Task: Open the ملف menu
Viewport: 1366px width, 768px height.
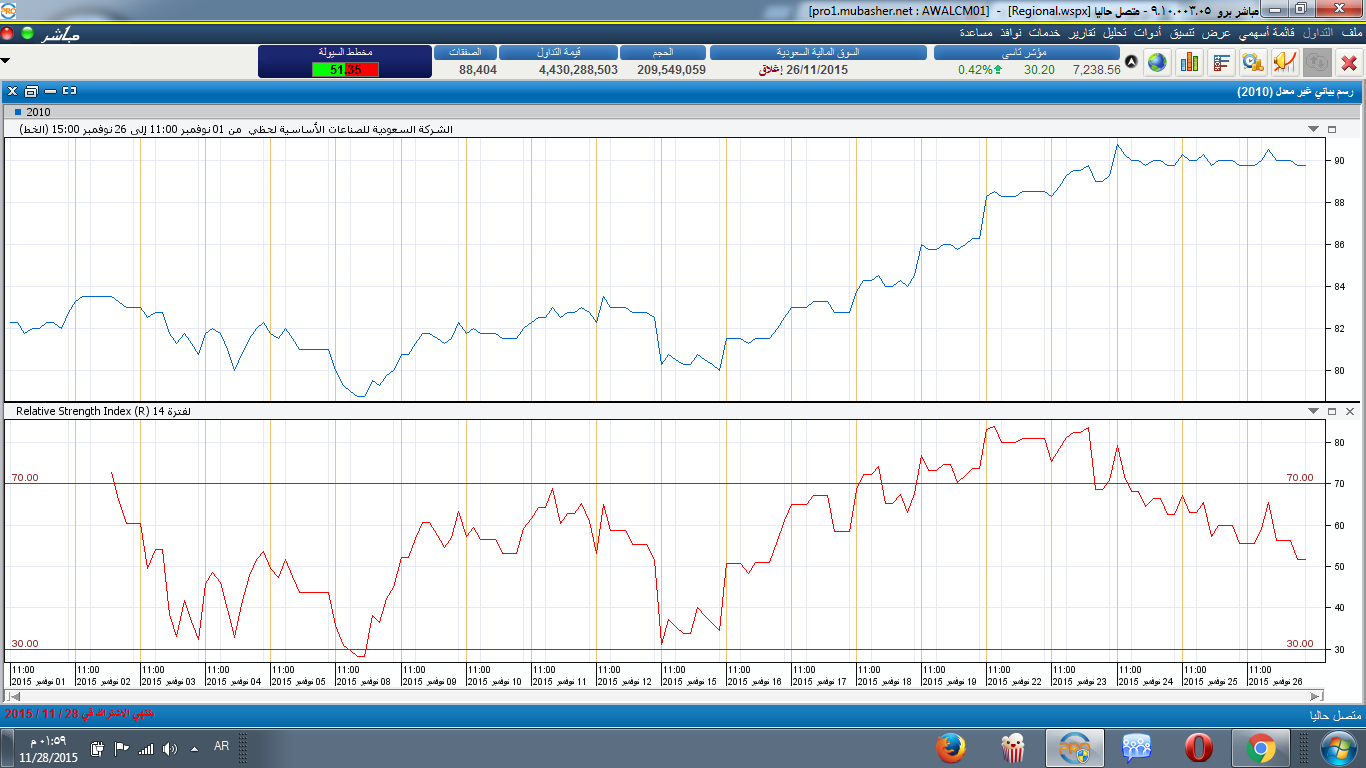Action: click(x=1351, y=34)
